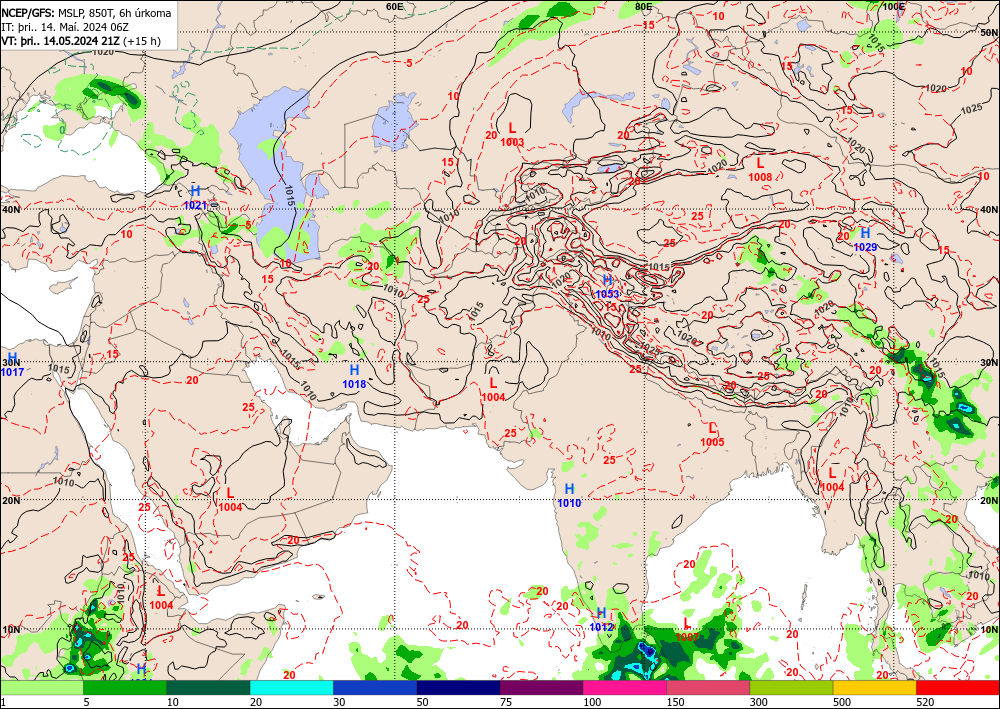1000x709 pixels.
Task: Click the H 1021 high pressure marker
Action: [x=195, y=198]
